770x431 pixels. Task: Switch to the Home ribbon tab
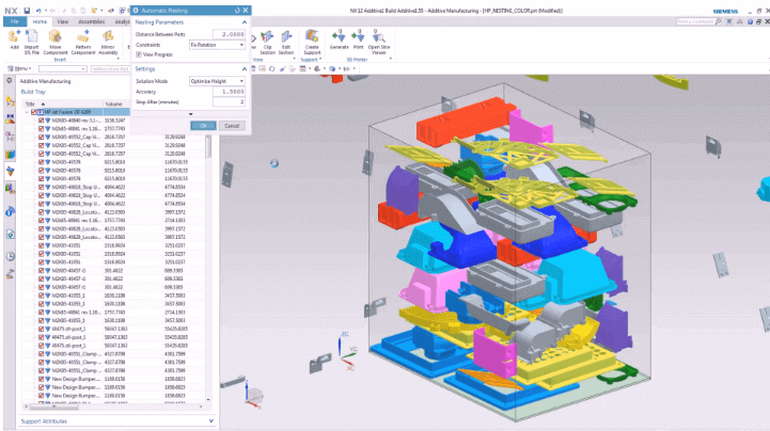tap(39, 22)
